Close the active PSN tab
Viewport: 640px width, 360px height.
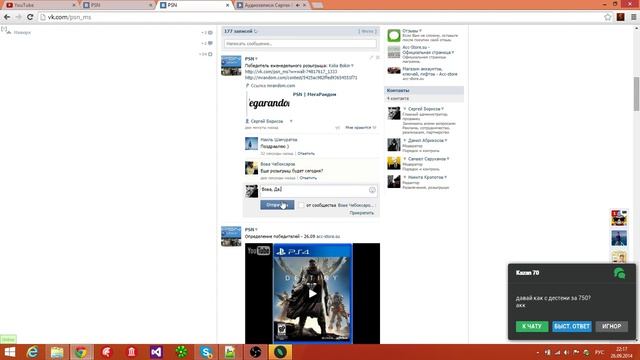tap(227, 5)
